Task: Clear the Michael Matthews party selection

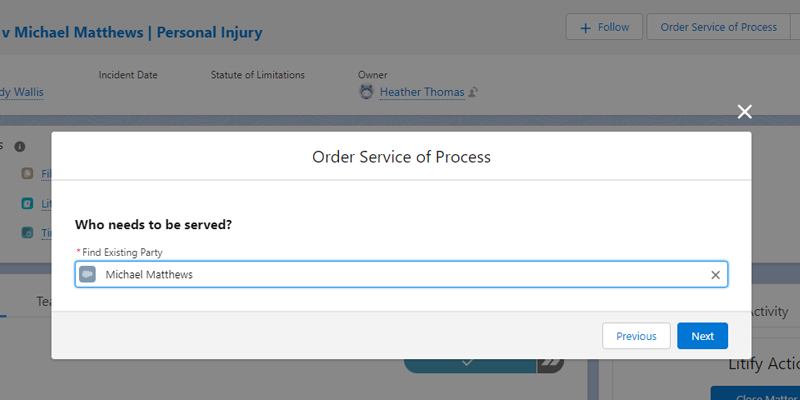Action: point(715,275)
